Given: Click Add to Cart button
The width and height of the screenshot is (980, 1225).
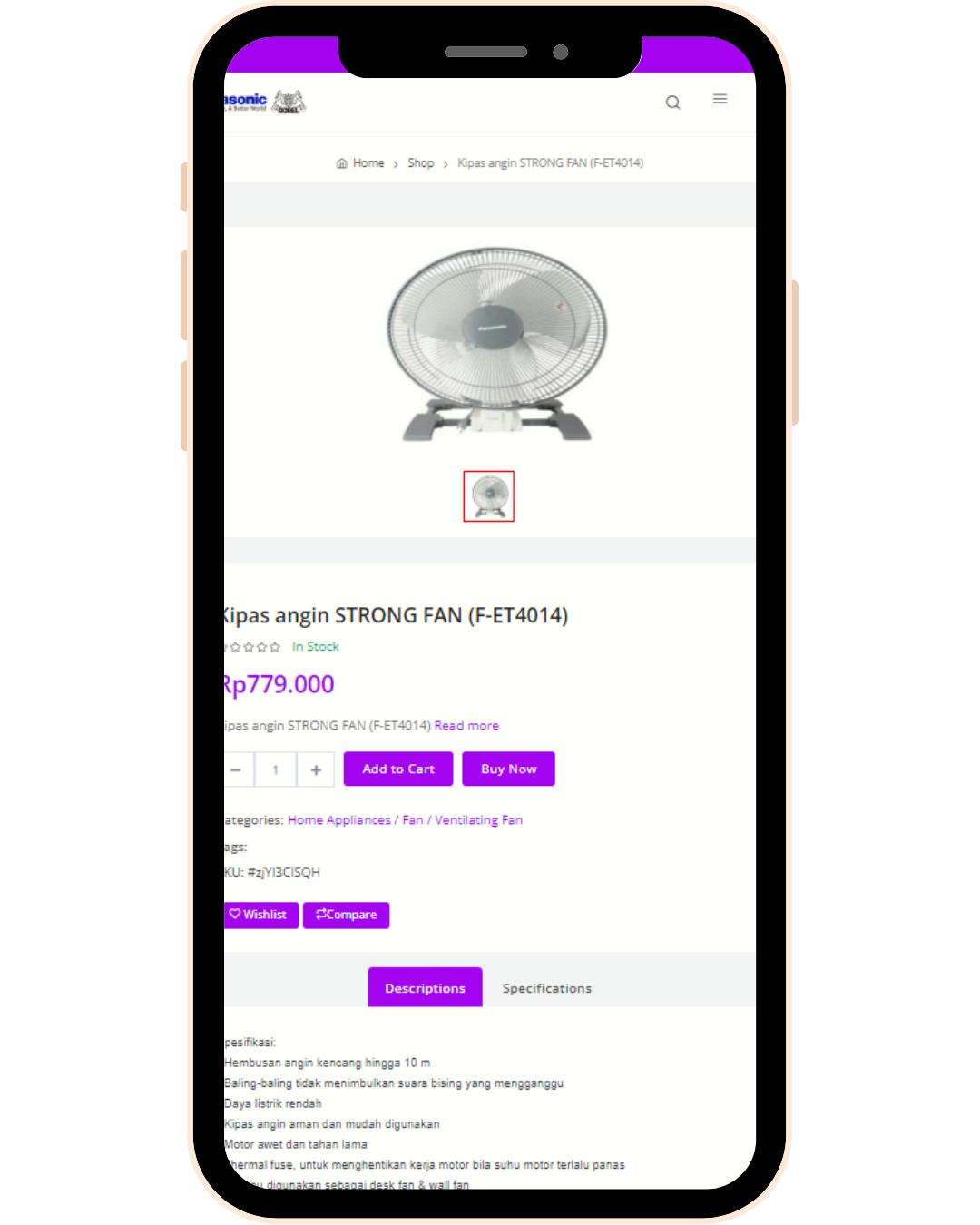Looking at the screenshot, I should (x=398, y=769).
